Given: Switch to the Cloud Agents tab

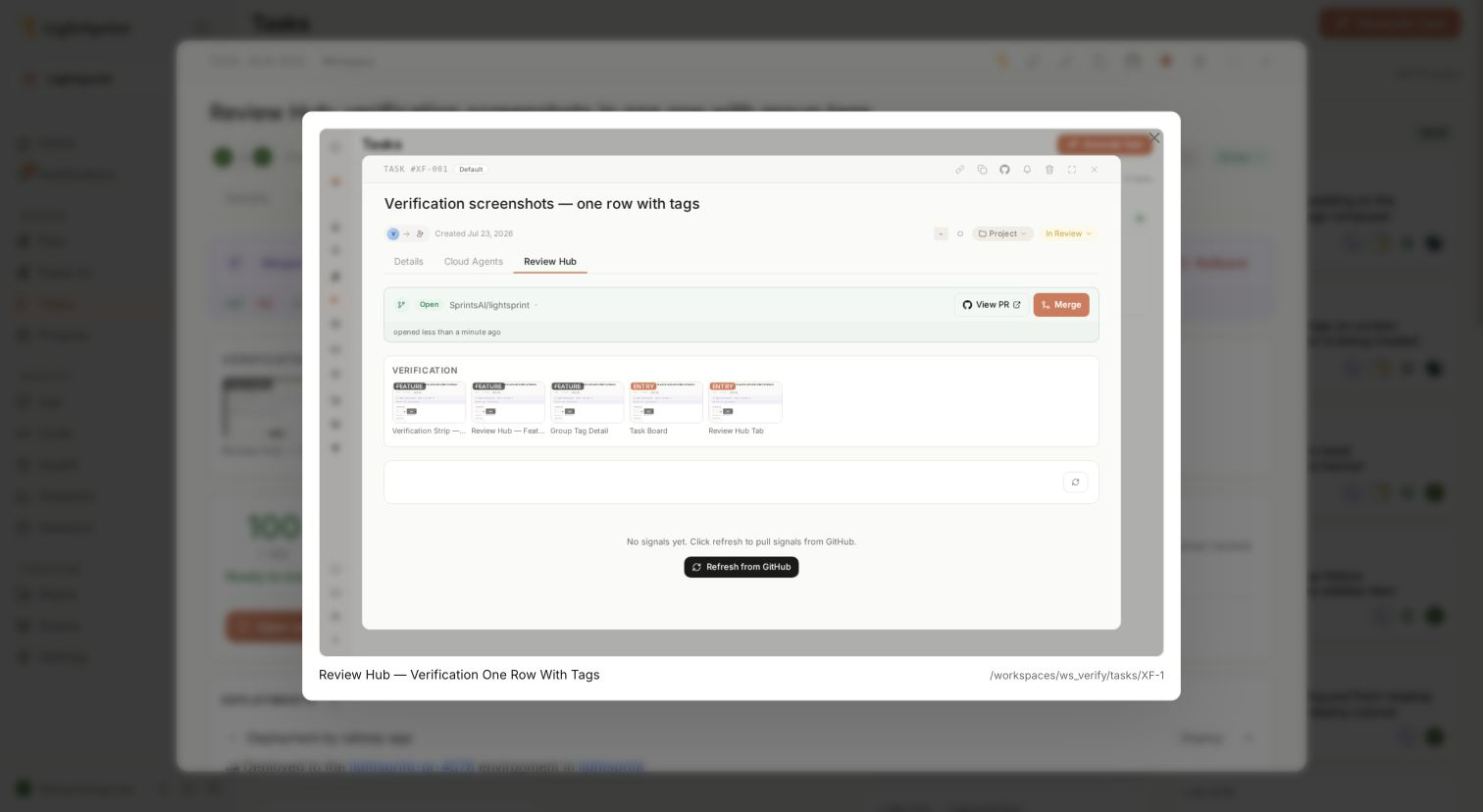Looking at the screenshot, I should [474, 262].
